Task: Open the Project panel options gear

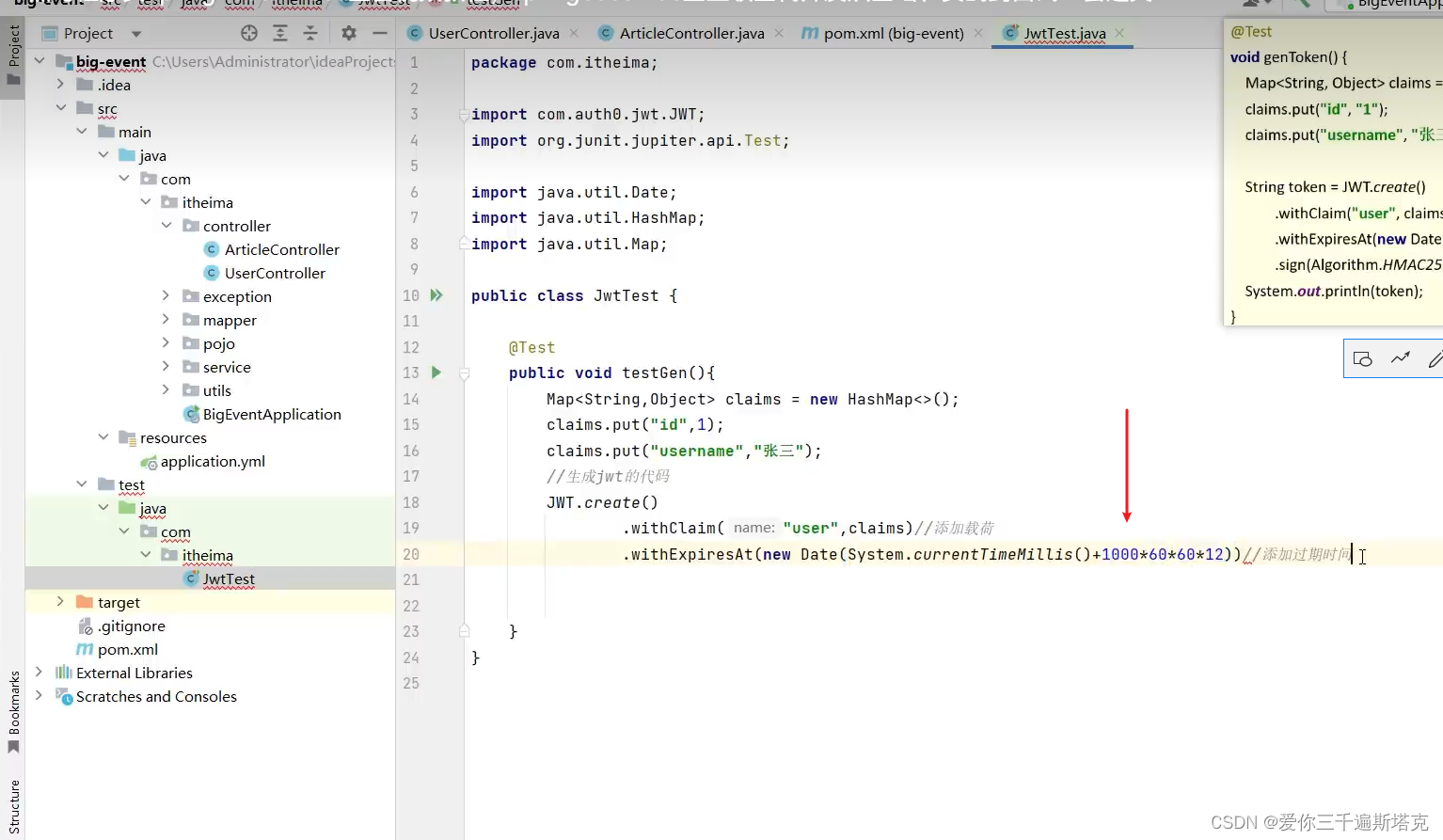Action: [x=348, y=32]
